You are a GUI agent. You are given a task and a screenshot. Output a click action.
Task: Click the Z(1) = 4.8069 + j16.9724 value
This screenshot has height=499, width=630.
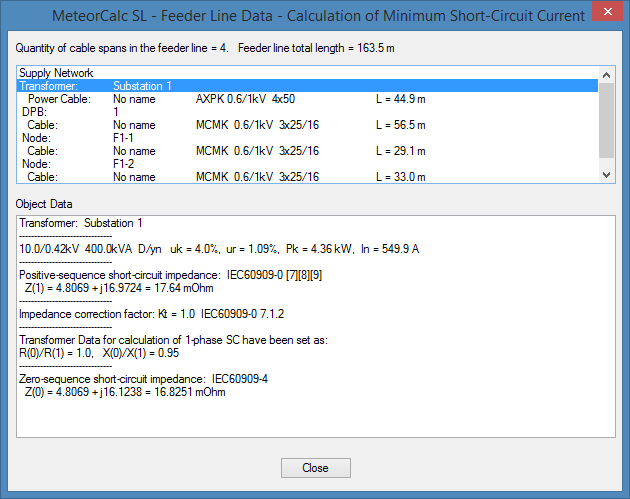(x=119, y=288)
